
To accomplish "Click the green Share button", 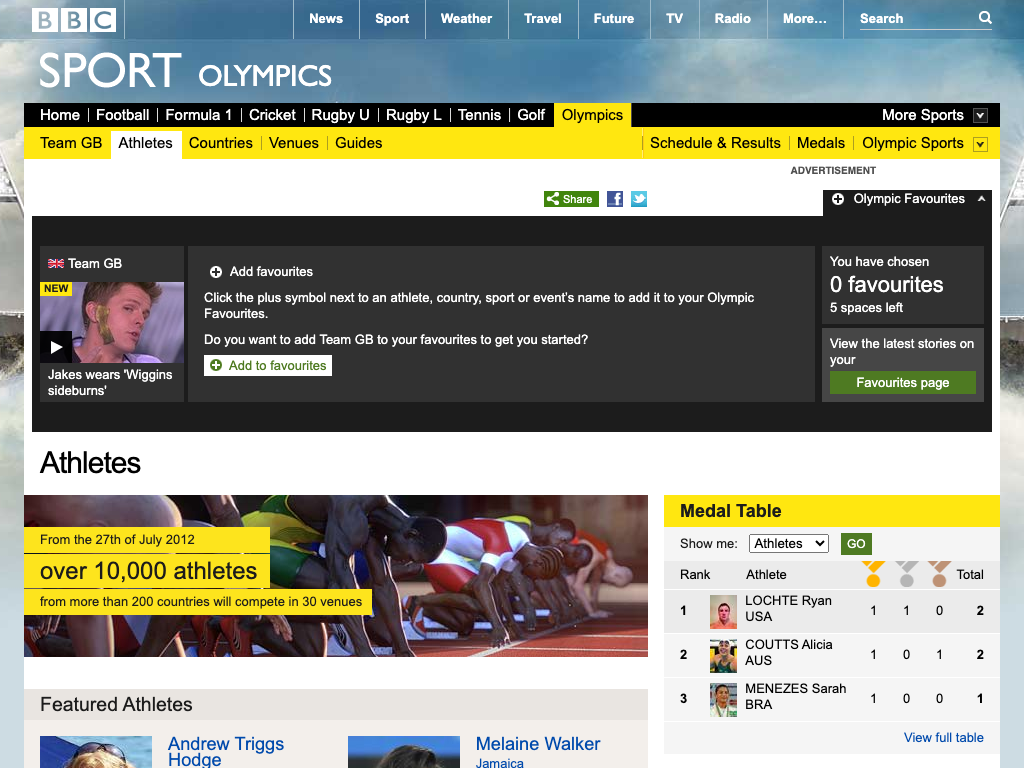I will tap(571, 199).
